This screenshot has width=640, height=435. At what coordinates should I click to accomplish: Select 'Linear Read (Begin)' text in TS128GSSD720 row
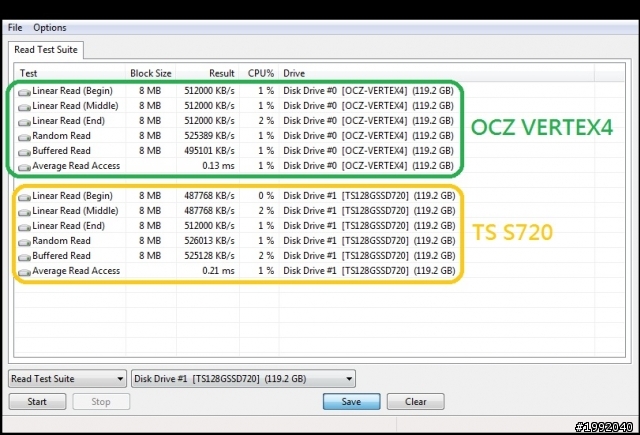coord(73,196)
